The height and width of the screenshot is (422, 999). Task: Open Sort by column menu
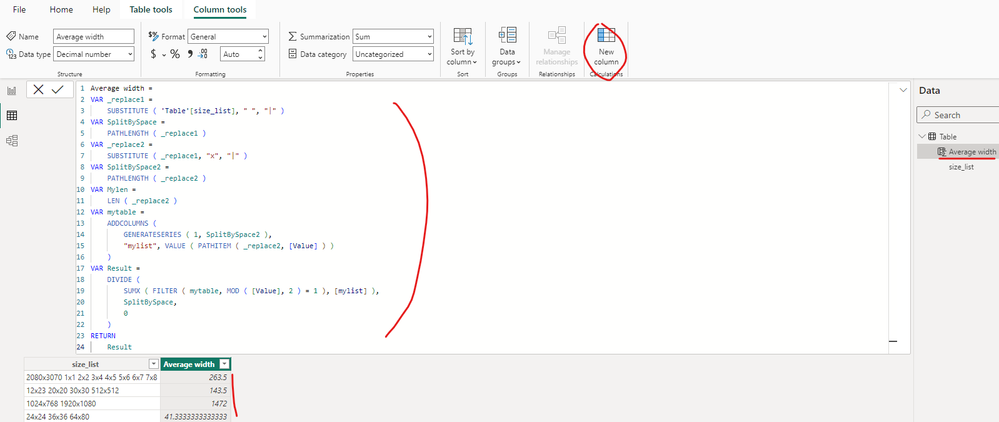coord(463,47)
